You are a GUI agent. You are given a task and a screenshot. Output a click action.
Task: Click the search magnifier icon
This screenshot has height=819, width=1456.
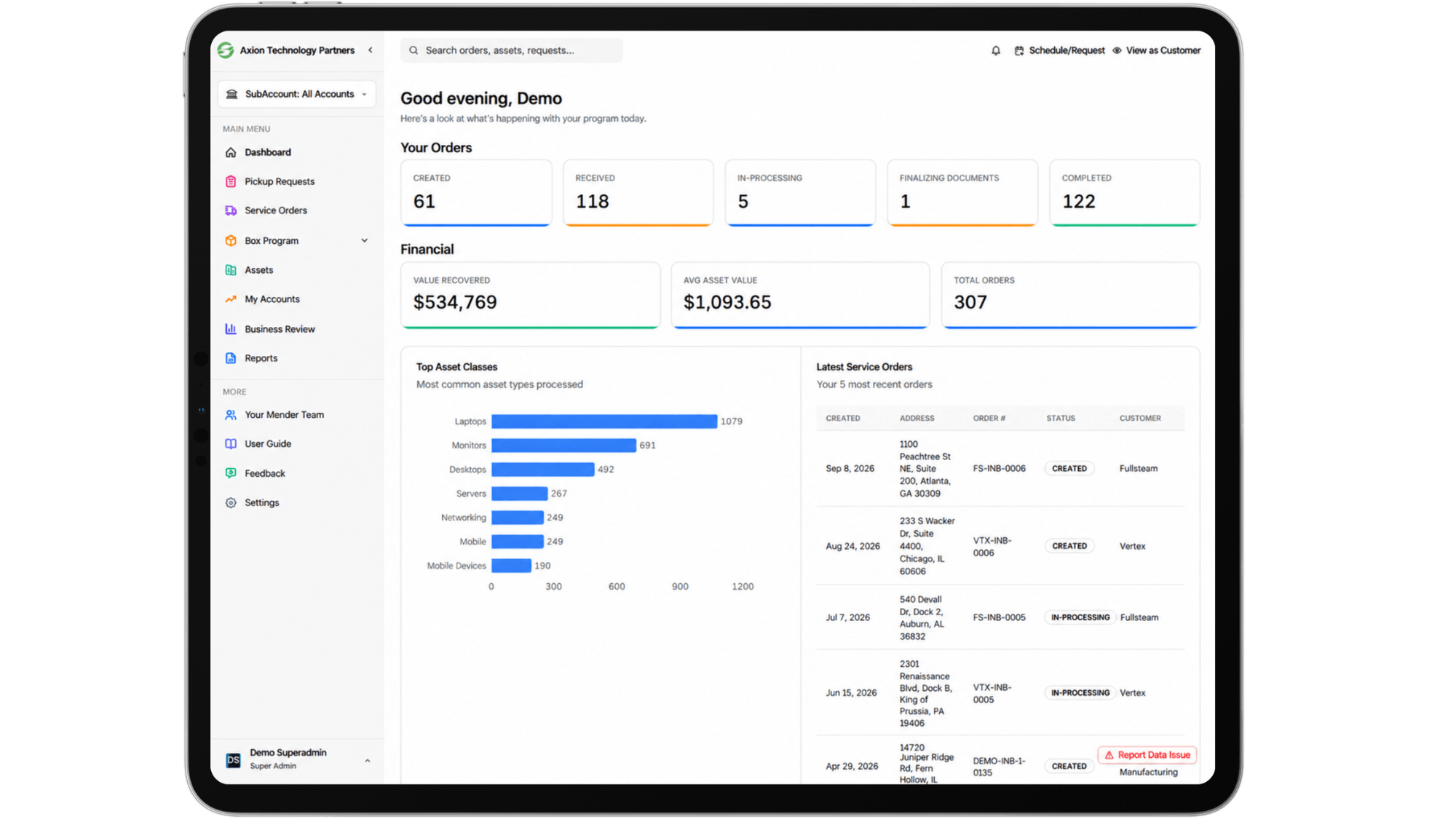point(414,50)
